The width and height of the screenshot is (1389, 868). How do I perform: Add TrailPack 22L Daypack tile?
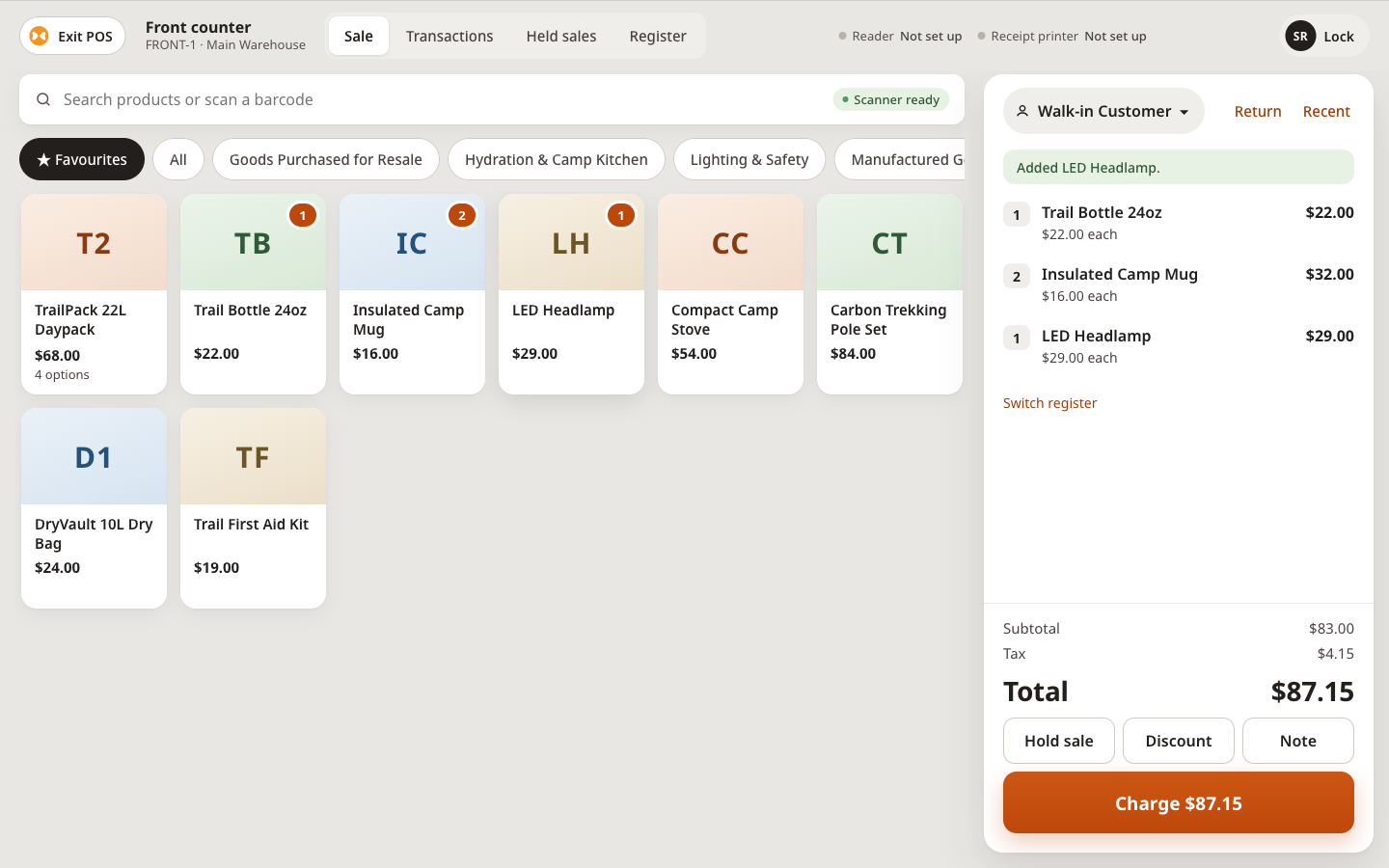click(94, 294)
